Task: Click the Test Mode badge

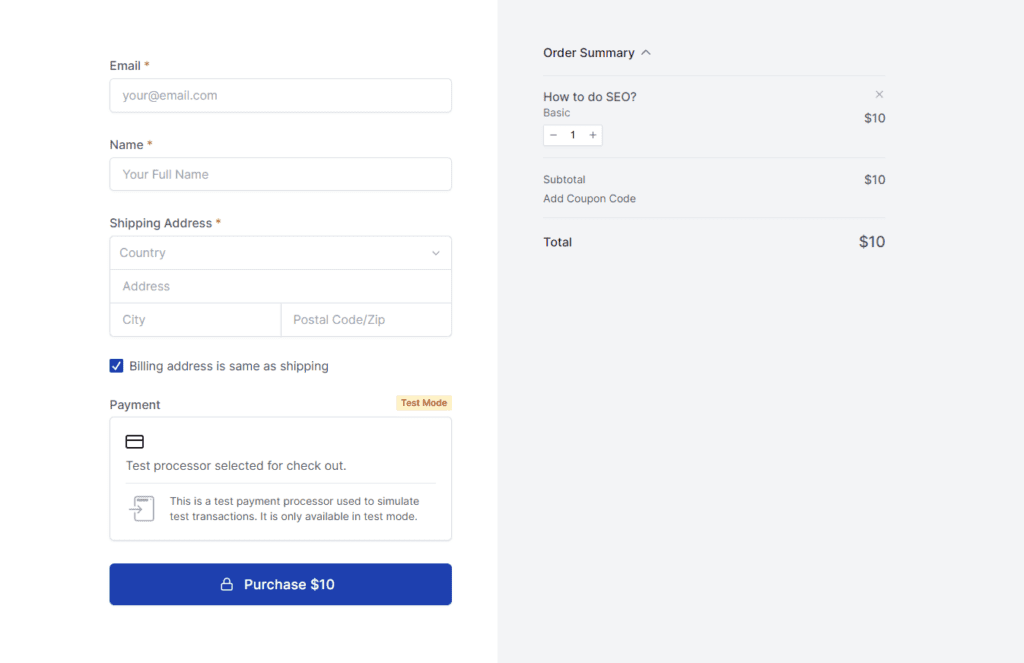Action: (424, 403)
